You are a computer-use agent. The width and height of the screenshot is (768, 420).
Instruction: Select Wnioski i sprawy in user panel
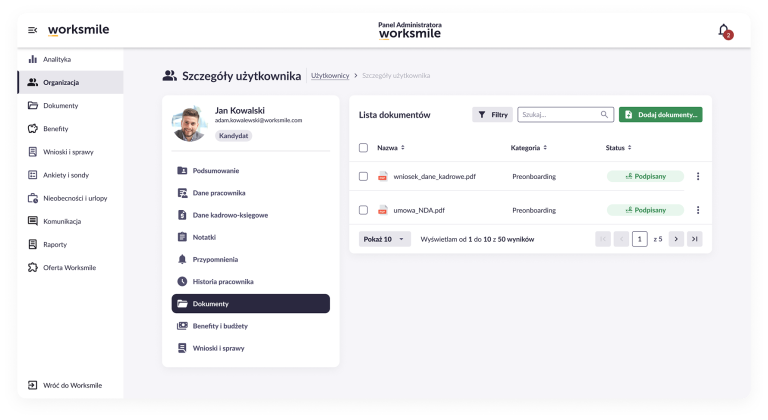pos(251,348)
